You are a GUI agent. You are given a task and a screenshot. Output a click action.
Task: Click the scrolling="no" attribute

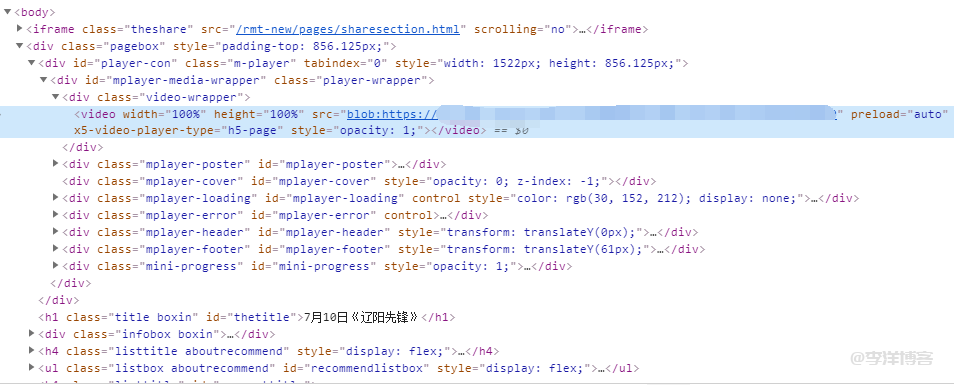(x=523, y=29)
